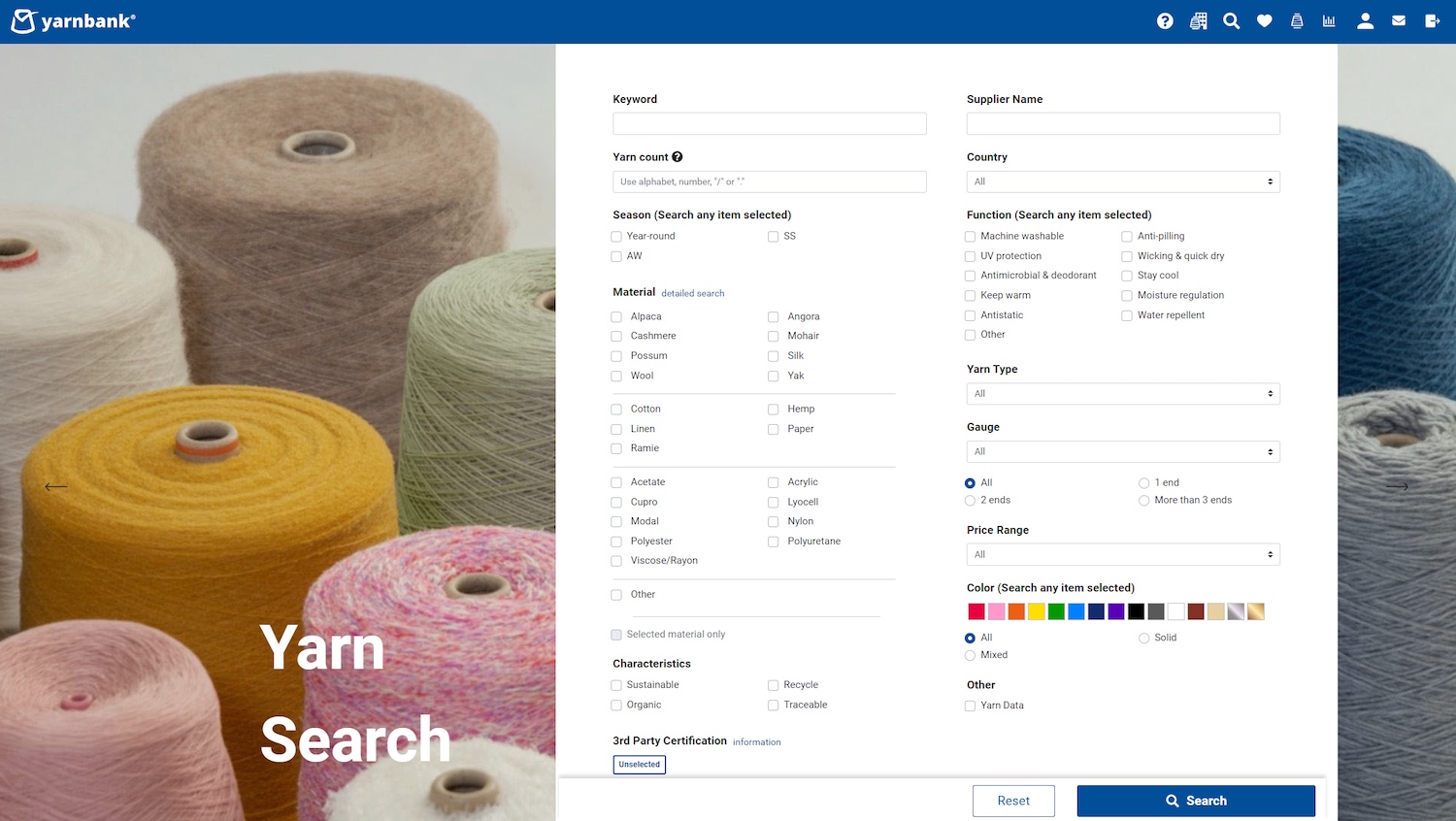Check the SS season checkbox

pyautogui.click(x=774, y=237)
